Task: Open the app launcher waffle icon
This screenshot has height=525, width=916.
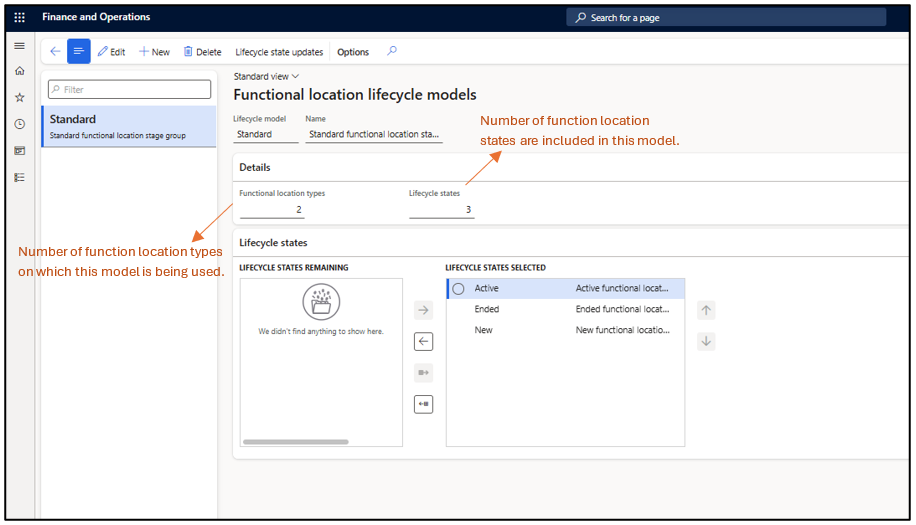Action: click(19, 18)
